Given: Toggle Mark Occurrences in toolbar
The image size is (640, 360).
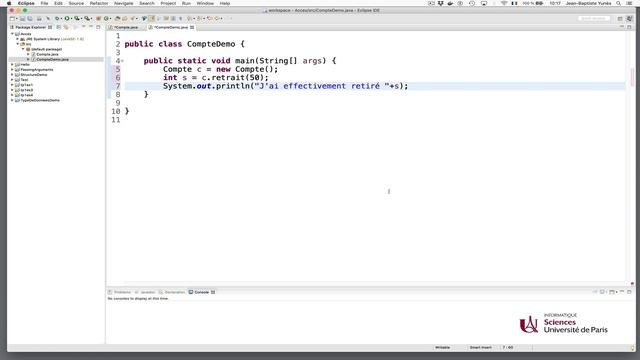Looking at the screenshot, I should pos(151,18).
